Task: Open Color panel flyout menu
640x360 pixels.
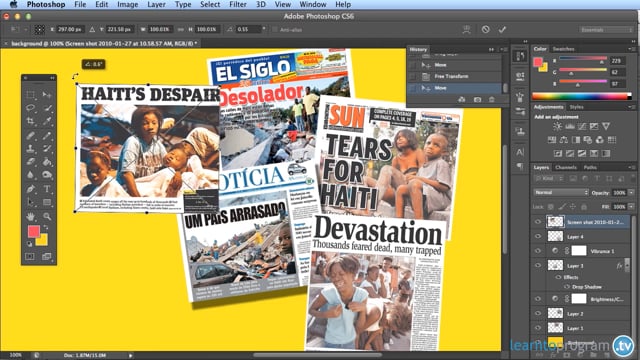Action: tap(631, 49)
